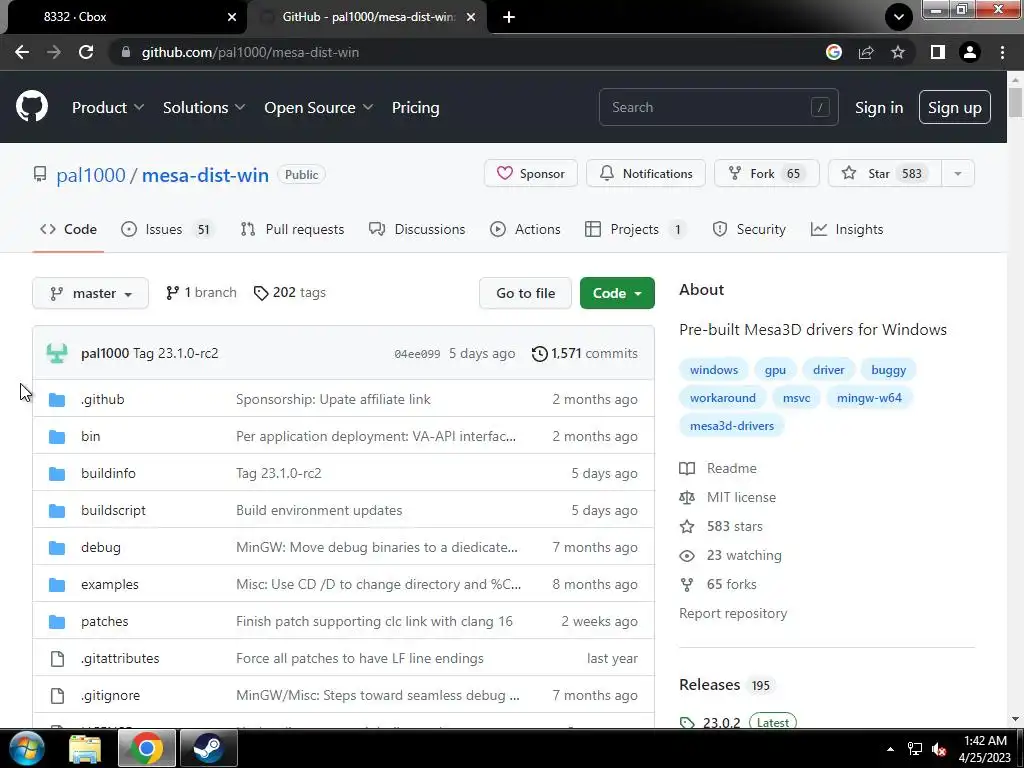Click the .gitattributes file icon
The image size is (1024, 768).
click(57, 659)
